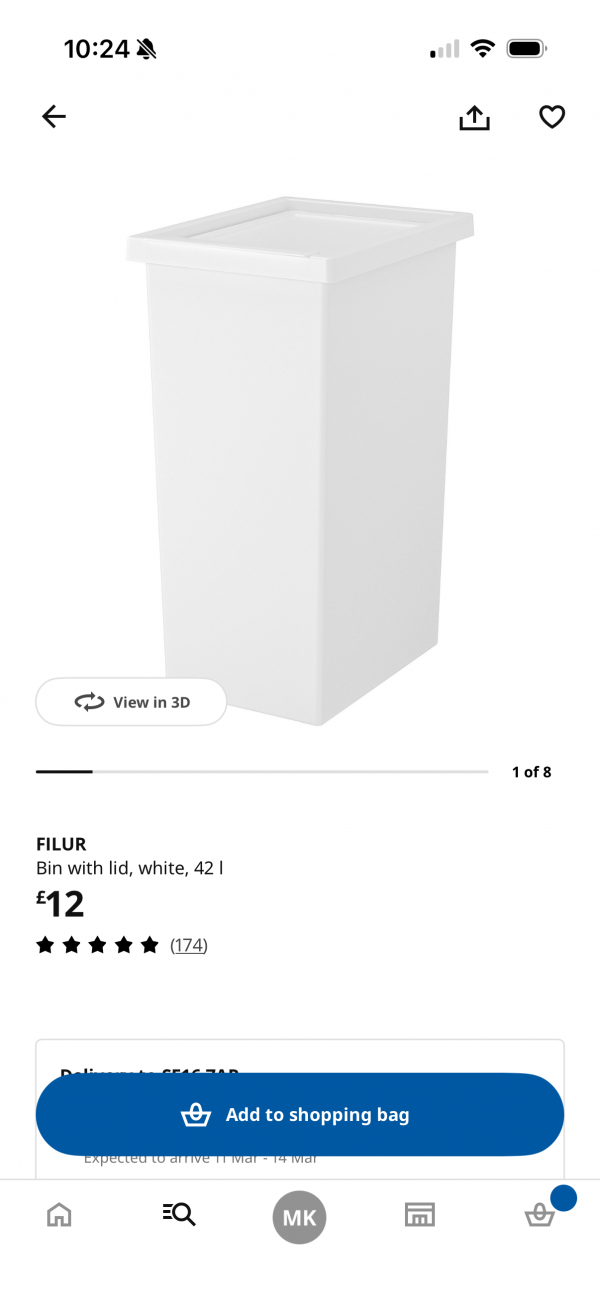Select the FILUR product name
600x1304 pixels.
62,844
